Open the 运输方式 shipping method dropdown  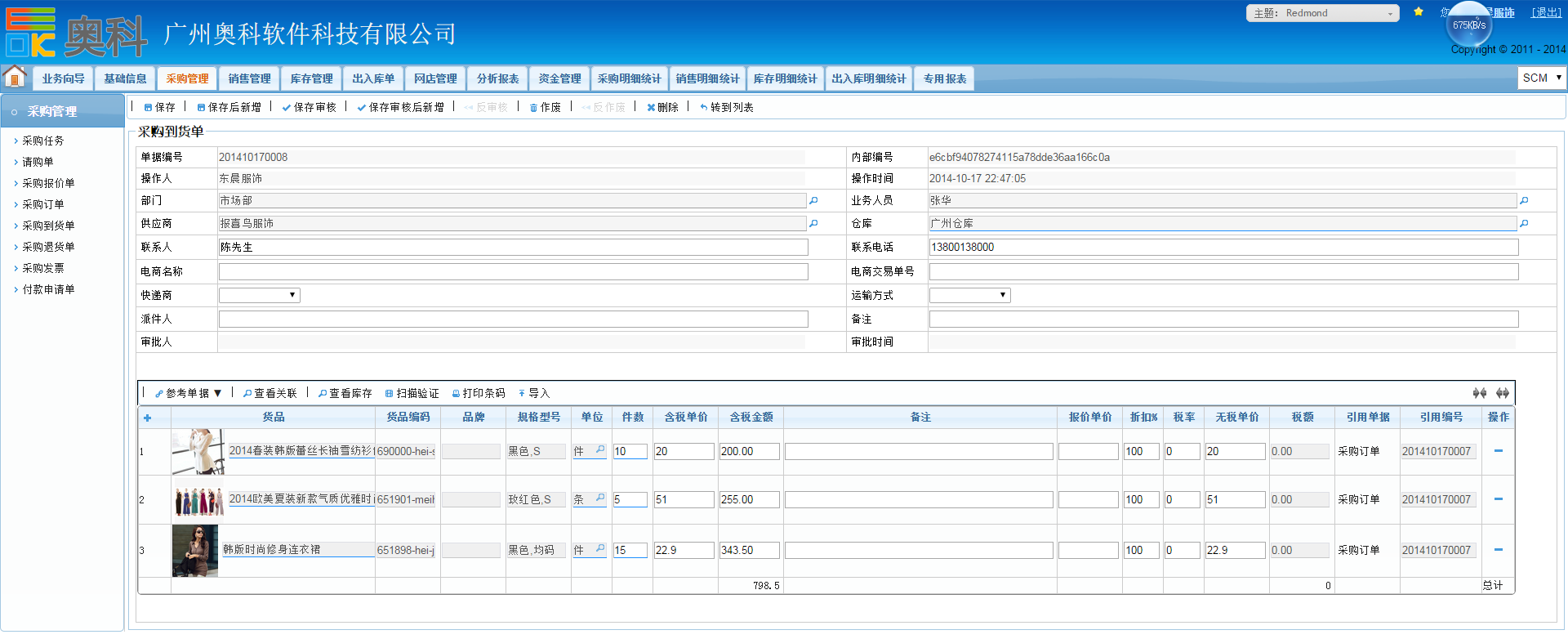pos(969,296)
